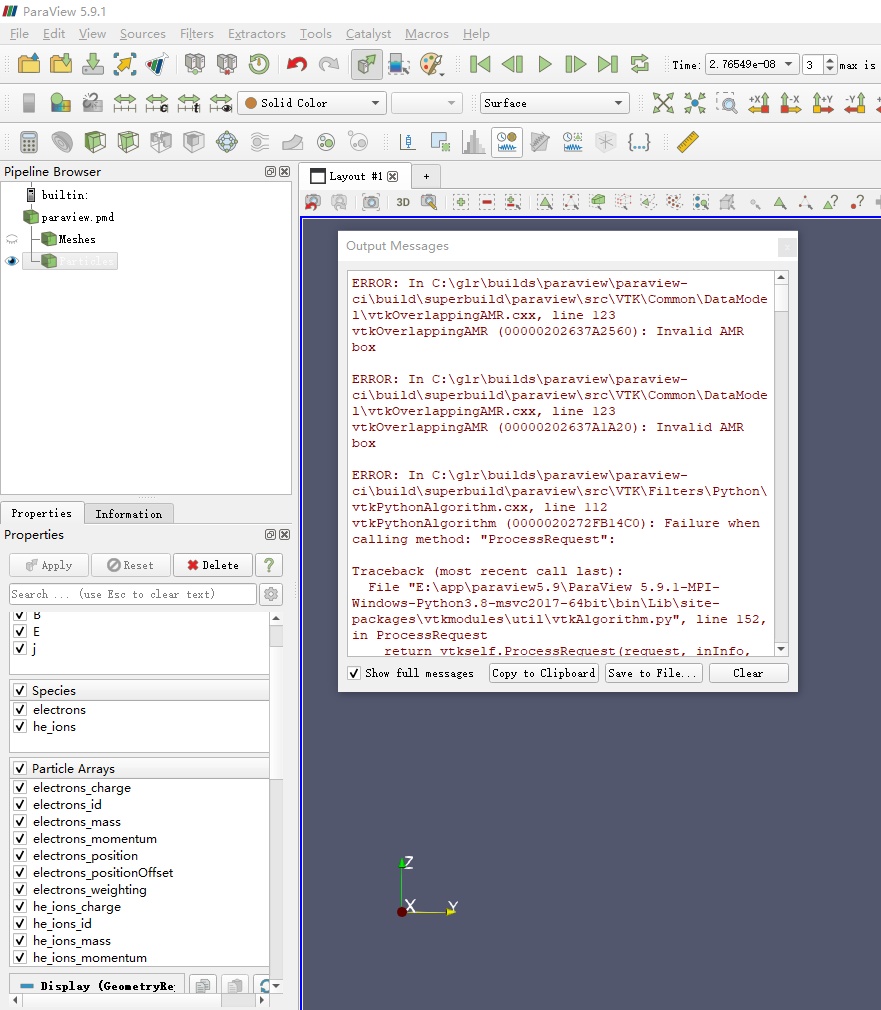
Task: Toggle animation loop button
Action: click(x=639, y=64)
